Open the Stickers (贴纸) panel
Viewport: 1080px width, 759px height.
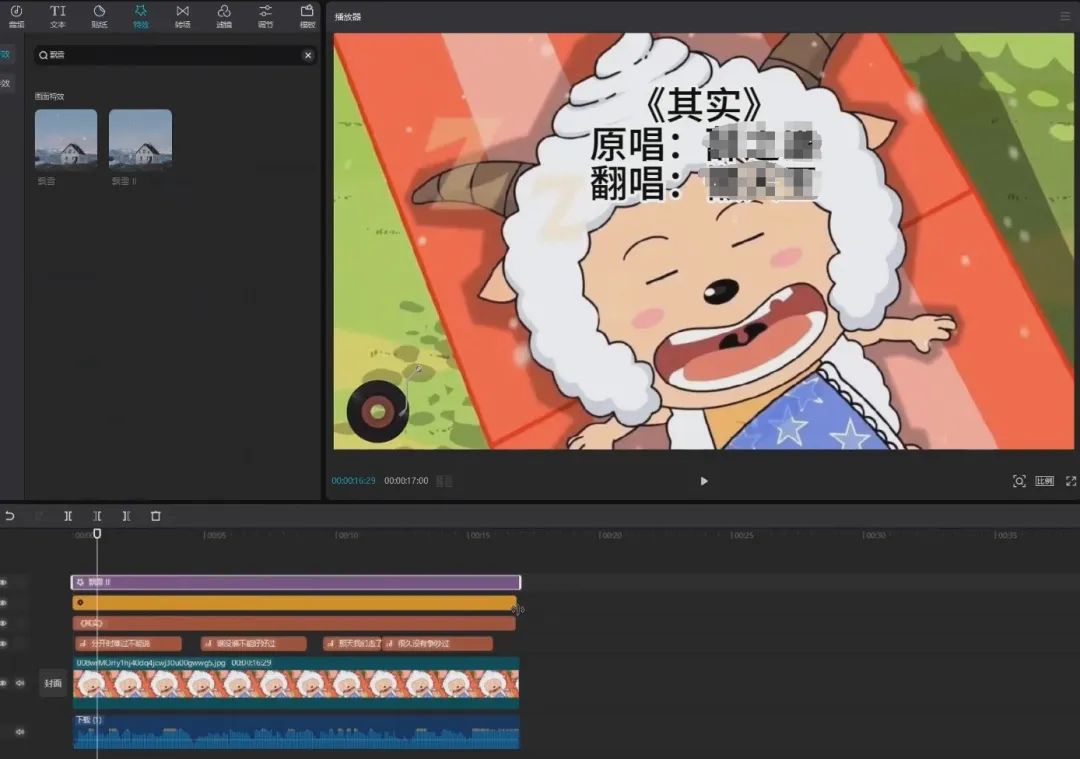coord(99,16)
